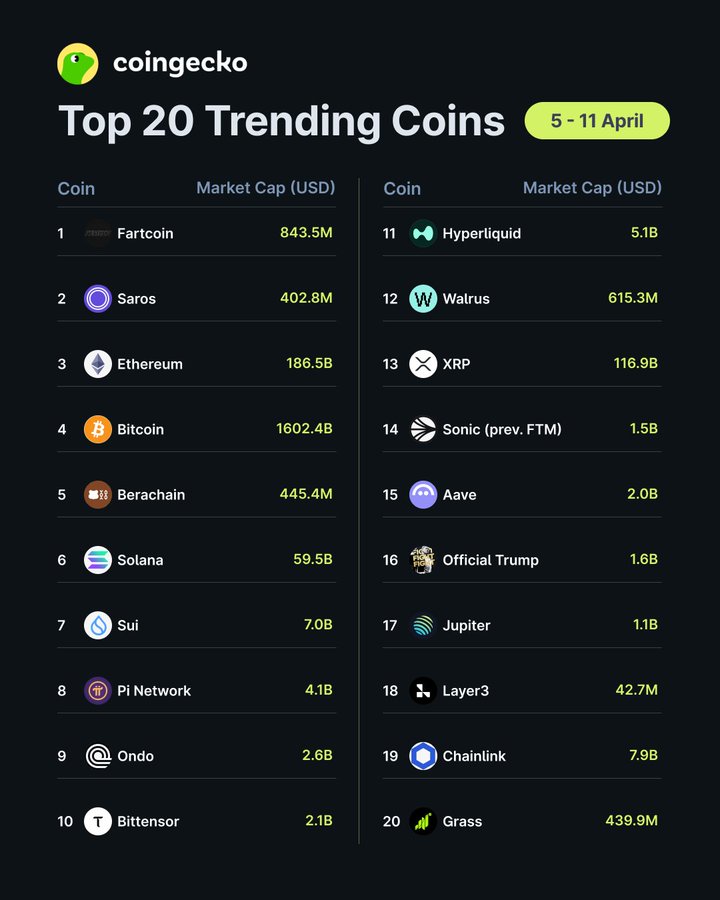The width and height of the screenshot is (720, 900).
Task: Click the Pi Network icon
Action: pyautogui.click(x=98, y=691)
